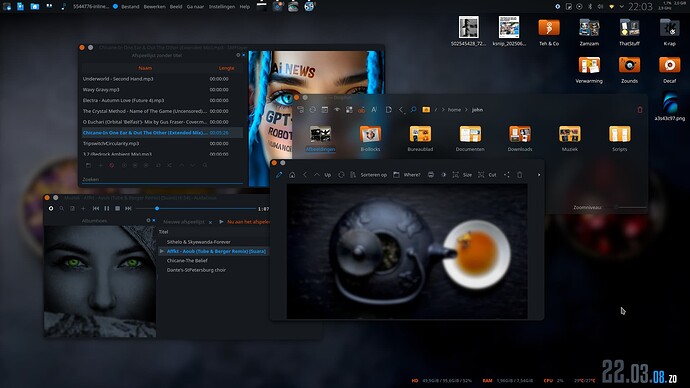Pause playback in Audacious
Viewport: 690px width, 388px height.
point(106,209)
